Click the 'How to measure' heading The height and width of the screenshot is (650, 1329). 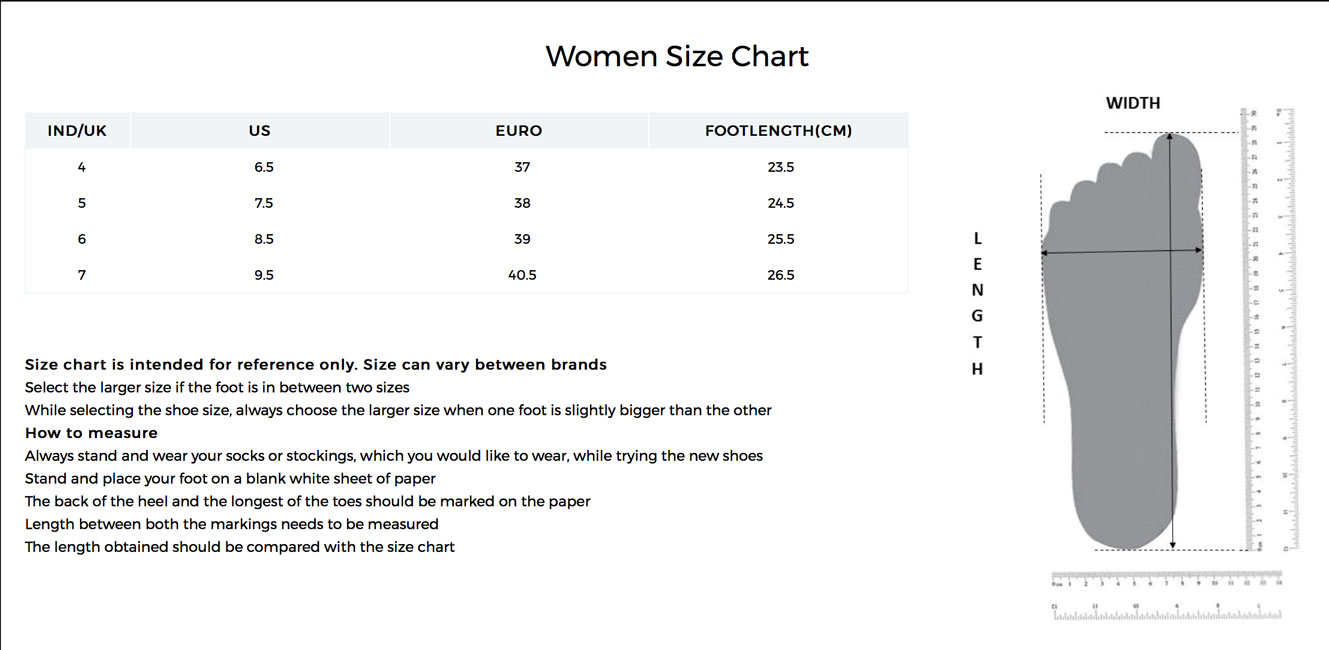91,433
